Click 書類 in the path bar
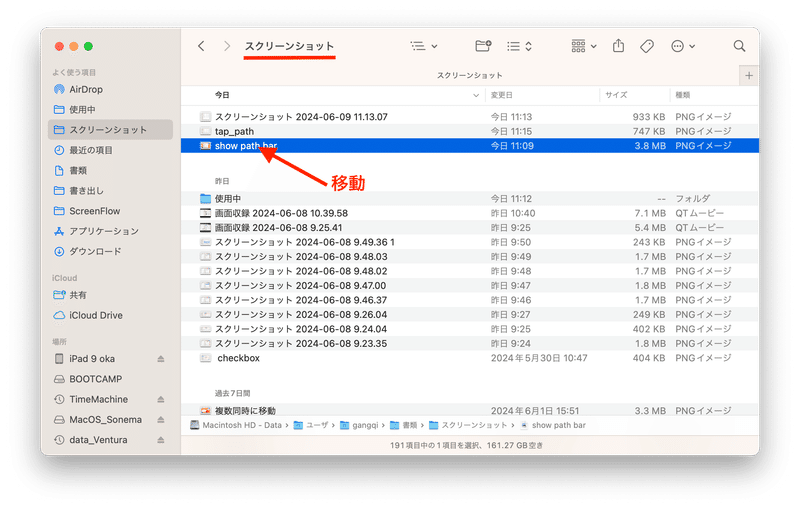The width and height of the screenshot is (800, 509). point(404,425)
